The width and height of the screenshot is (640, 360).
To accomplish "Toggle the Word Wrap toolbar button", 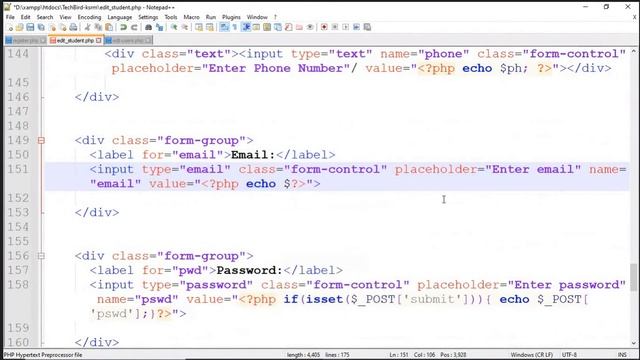I will [x=224, y=27].
